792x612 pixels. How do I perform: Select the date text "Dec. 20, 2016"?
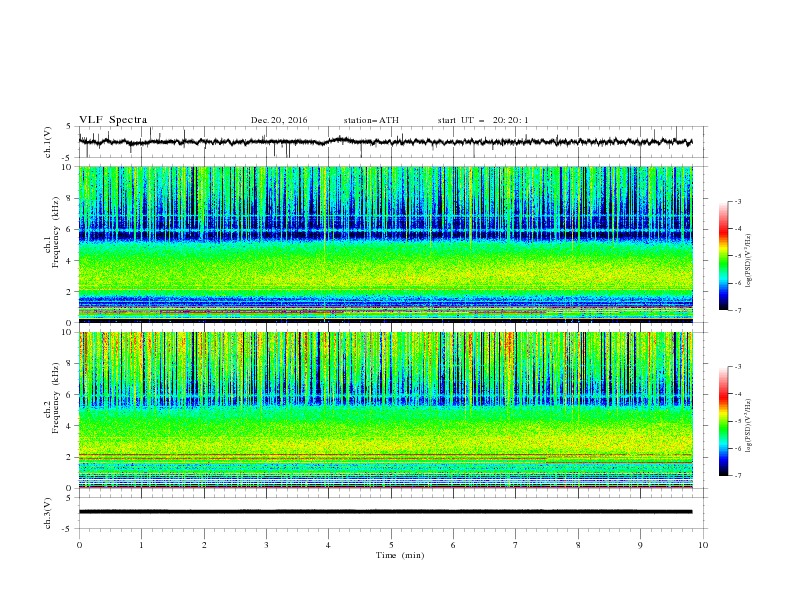[x=279, y=120]
